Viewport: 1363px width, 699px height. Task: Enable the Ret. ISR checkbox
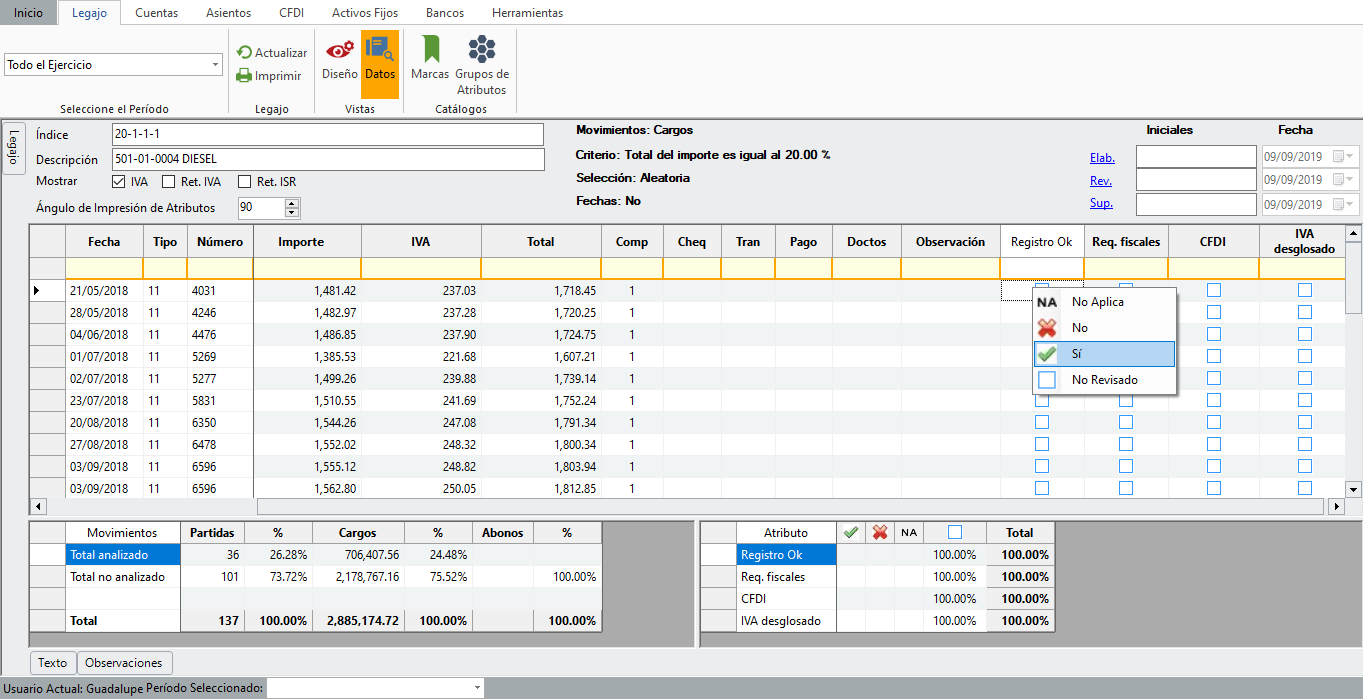click(245, 182)
